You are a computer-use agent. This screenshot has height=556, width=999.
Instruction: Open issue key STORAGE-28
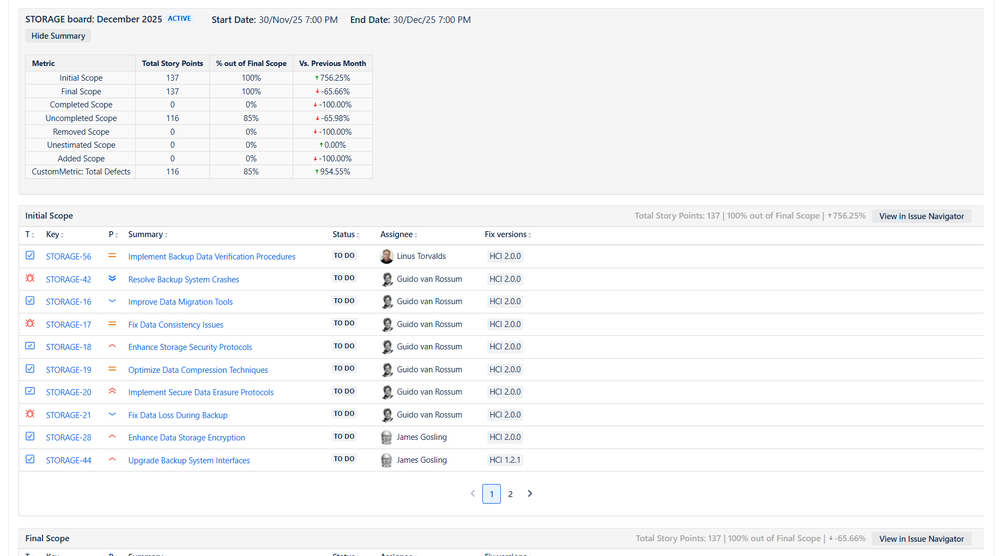68,438
